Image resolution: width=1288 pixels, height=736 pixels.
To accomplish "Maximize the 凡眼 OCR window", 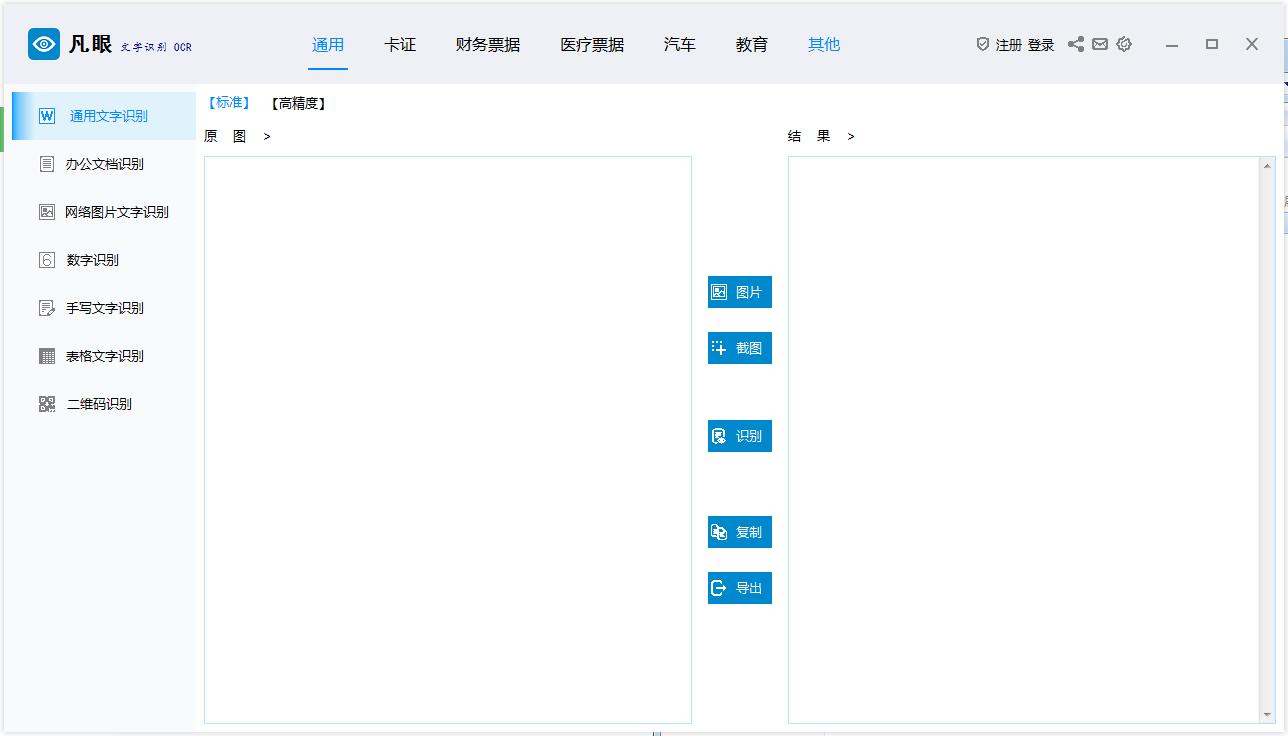I will [1212, 44].
